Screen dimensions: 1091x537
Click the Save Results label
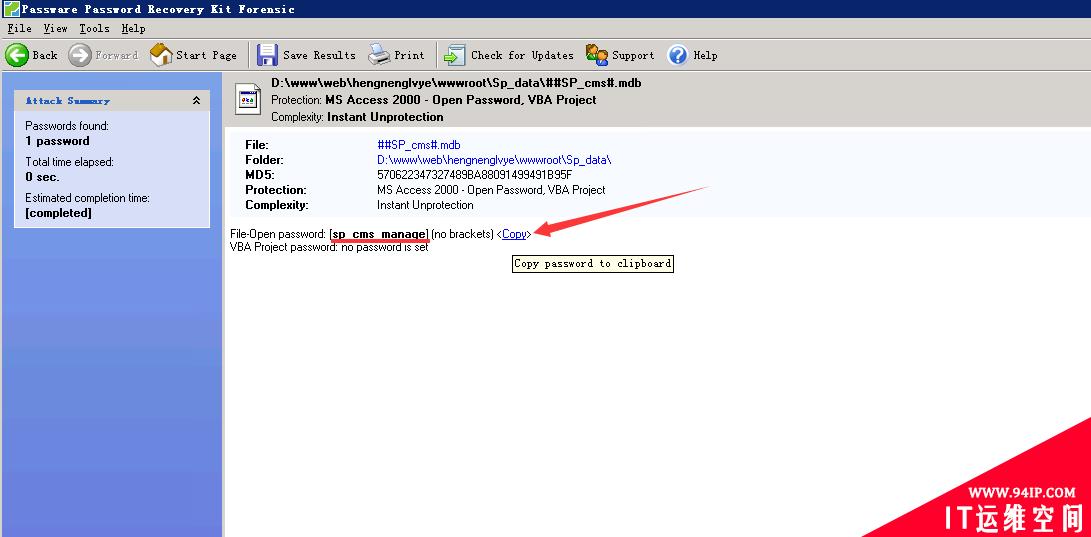(319, 55)
